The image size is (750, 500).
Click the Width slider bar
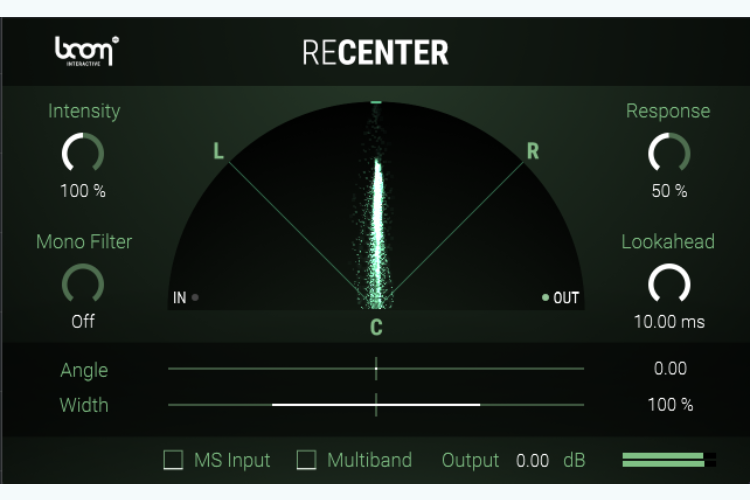376,405
